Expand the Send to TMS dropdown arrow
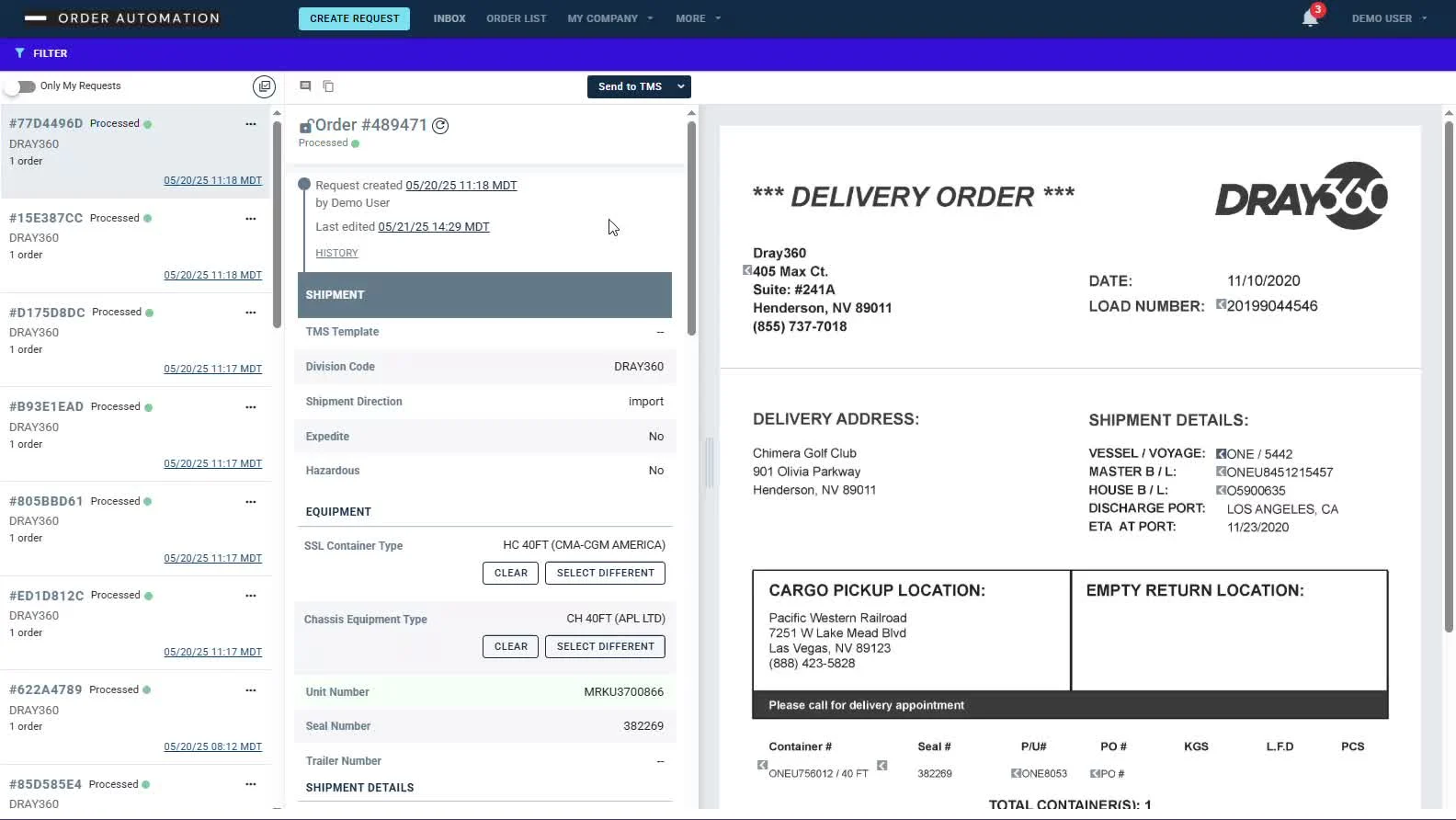 coord(681,86)
